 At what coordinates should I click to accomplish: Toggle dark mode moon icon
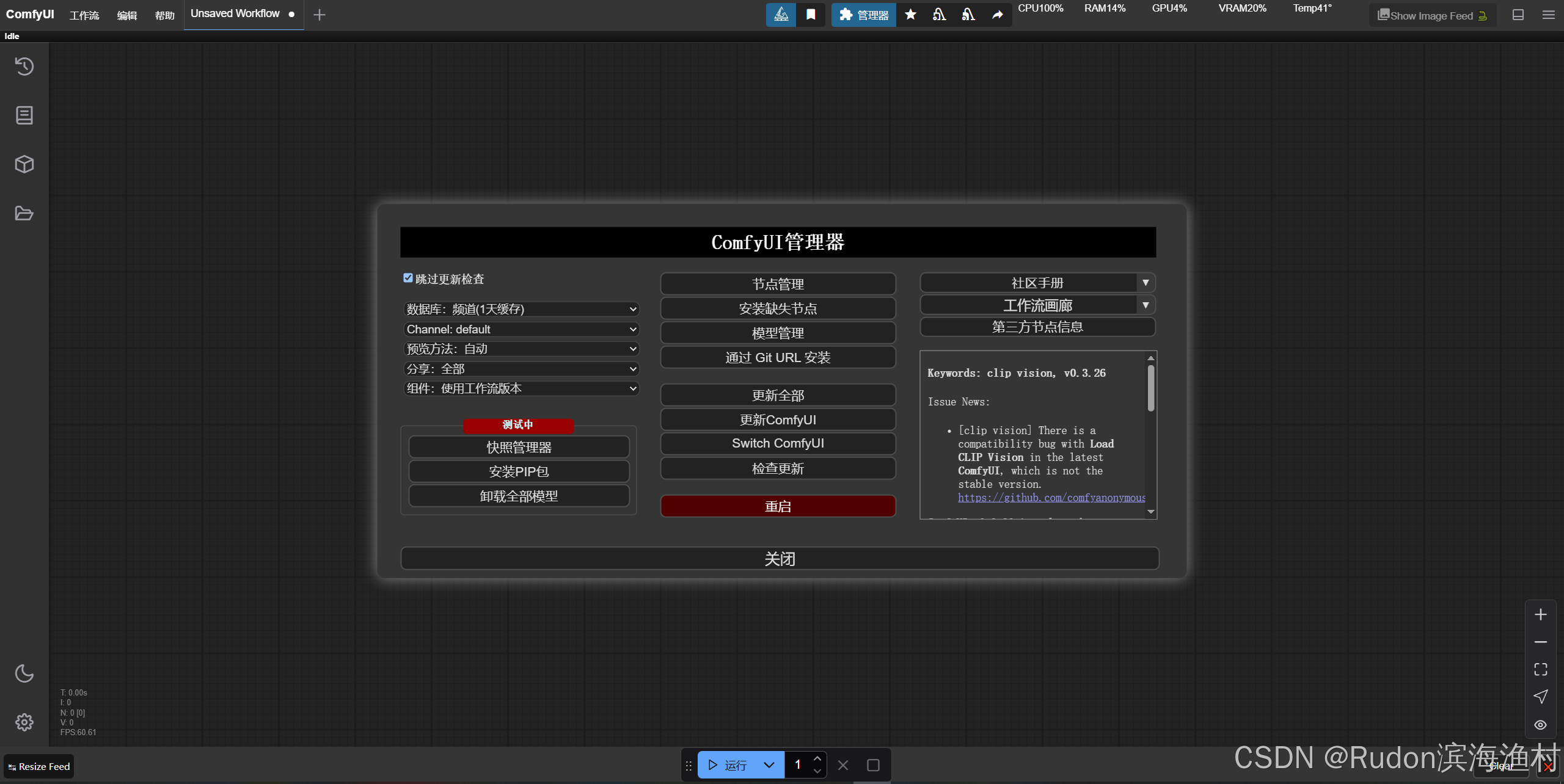tap(24, 673)
